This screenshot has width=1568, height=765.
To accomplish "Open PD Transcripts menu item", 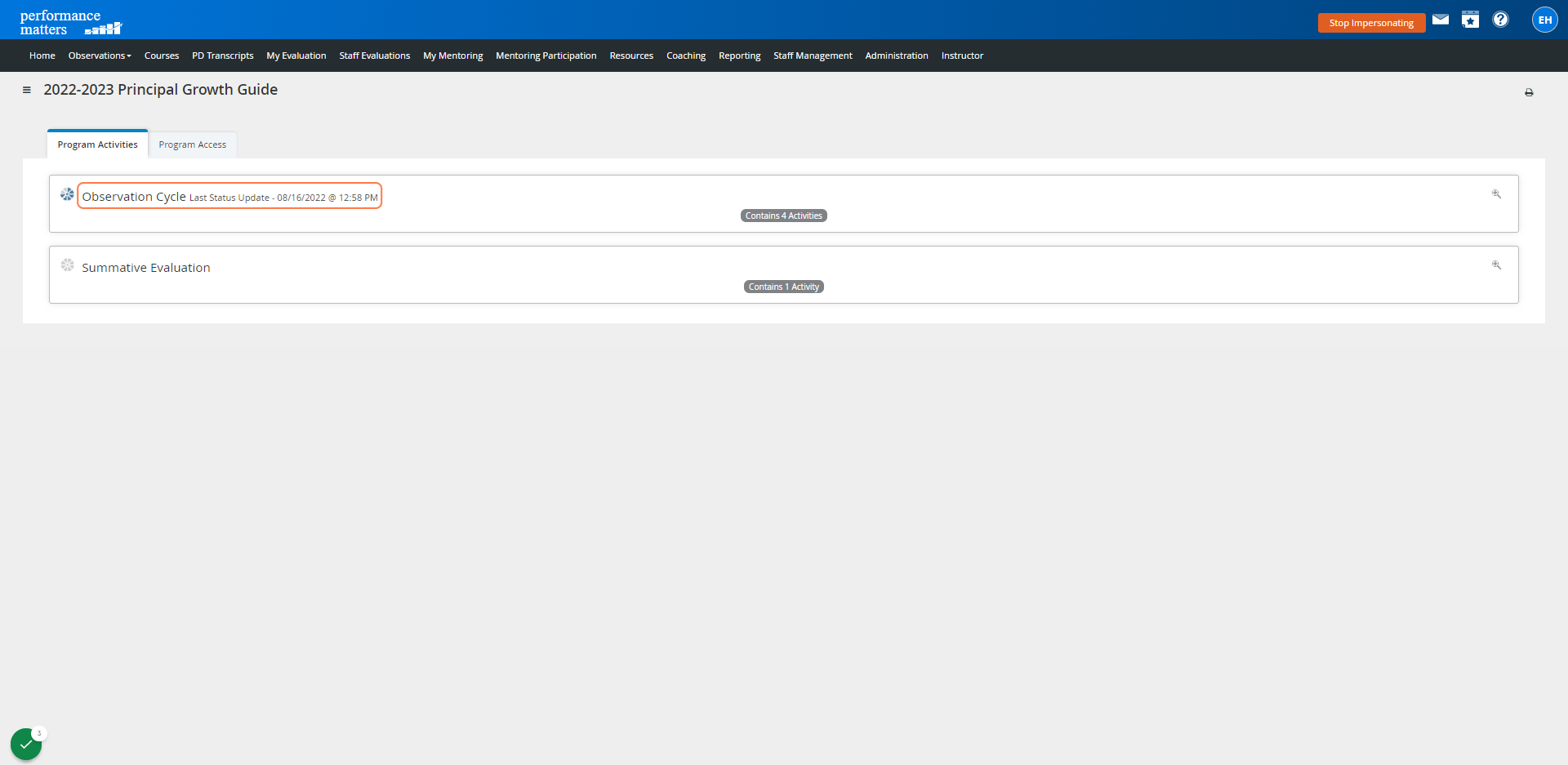I will 223,56.
